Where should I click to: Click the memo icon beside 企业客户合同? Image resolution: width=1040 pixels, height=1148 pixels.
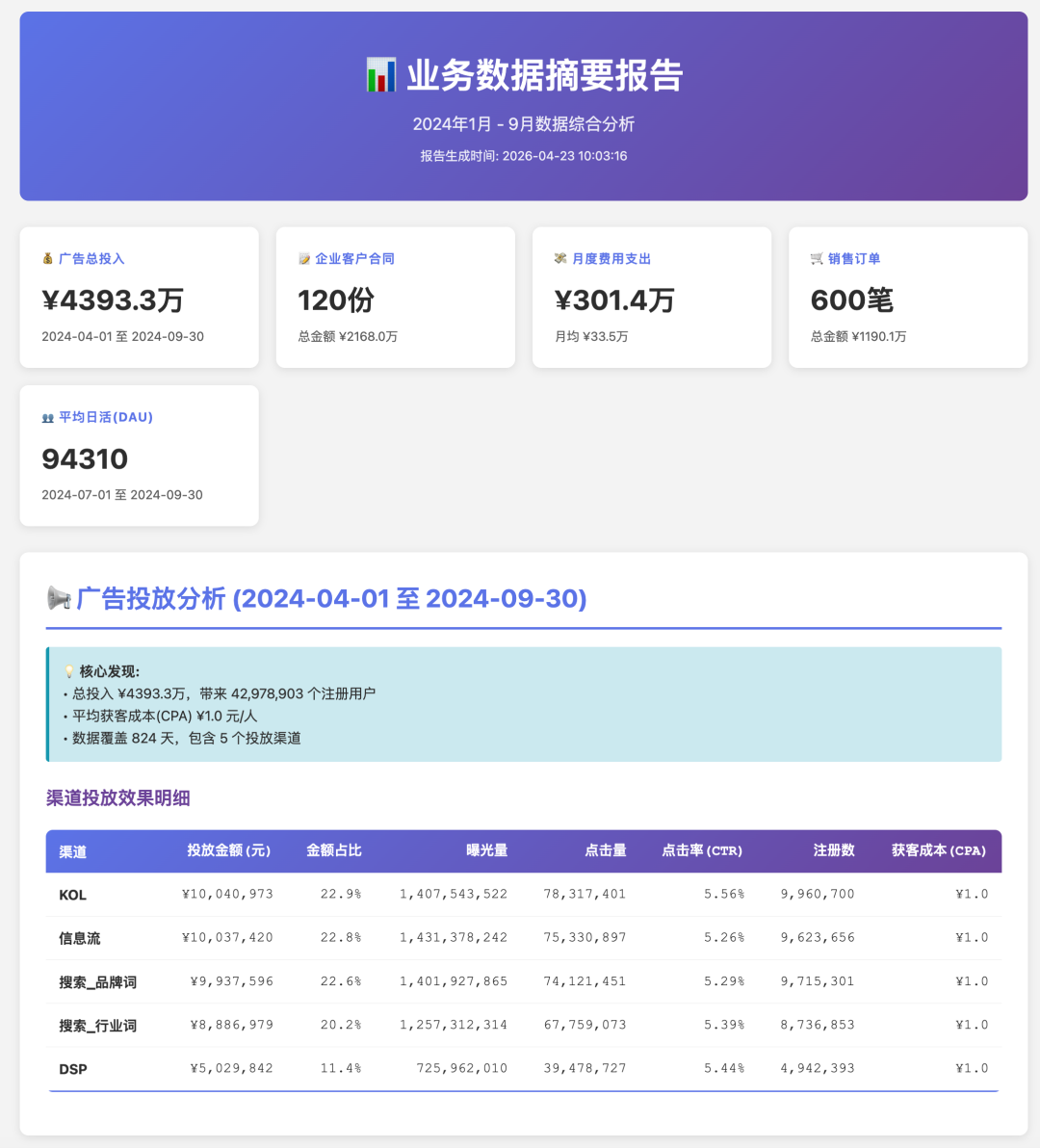304,259
